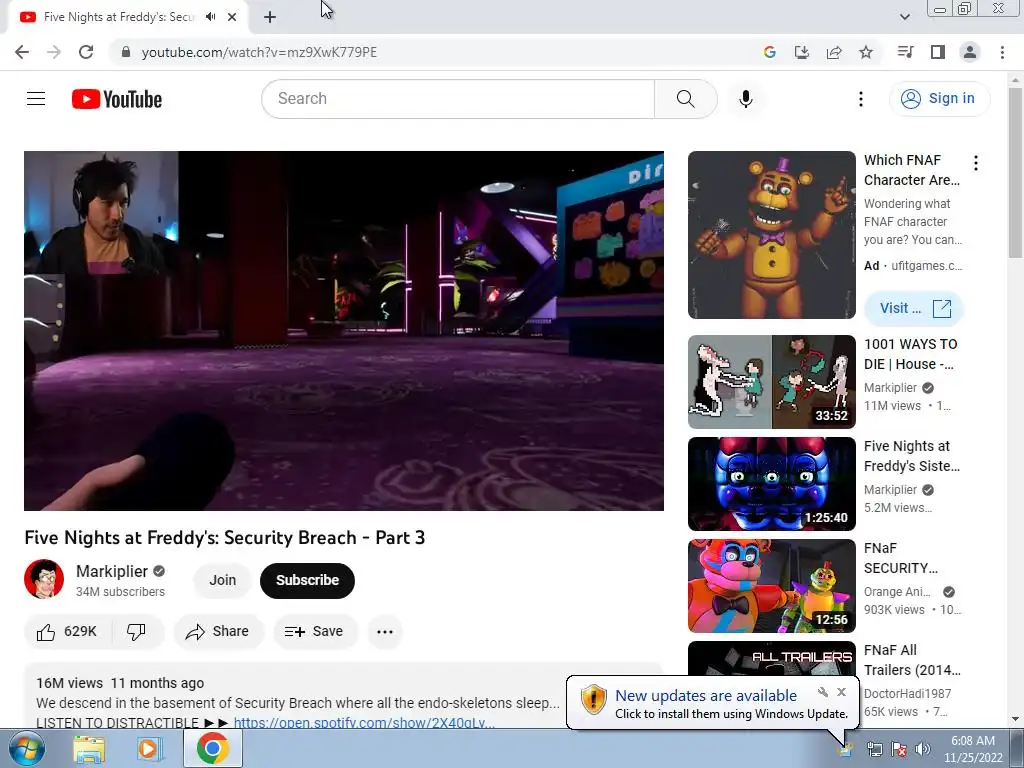Viewport: 1024px width, 768px height.
Task: Open Windows Start menu
Action: pyautogui.click(x=26, y=749)
